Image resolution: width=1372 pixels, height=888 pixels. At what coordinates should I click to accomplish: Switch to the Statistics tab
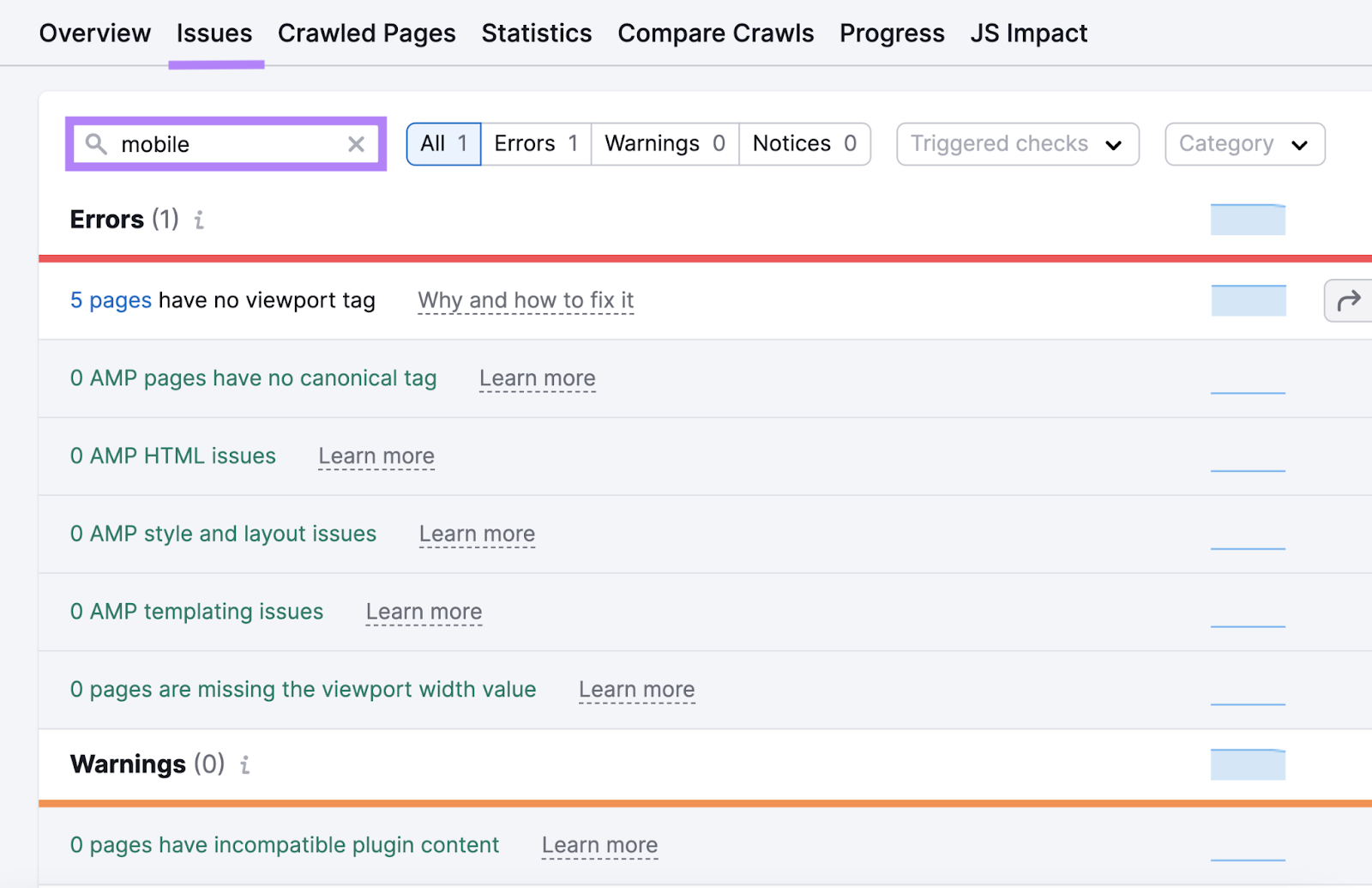pyautogui.click(x=536, y=33)
